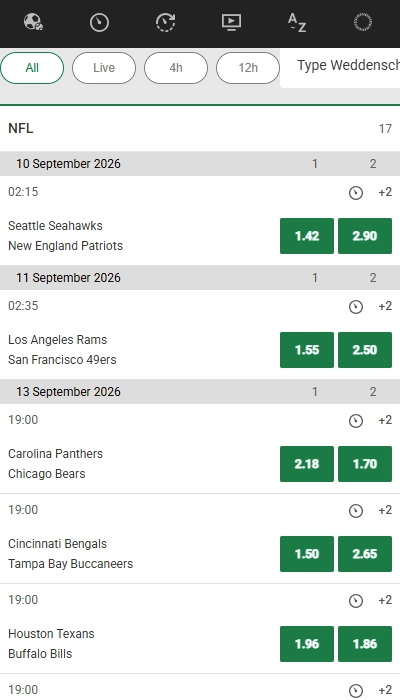400x700 pixels.
Task: Switch to the 12h time filter
Action: [x=248, y=68]
